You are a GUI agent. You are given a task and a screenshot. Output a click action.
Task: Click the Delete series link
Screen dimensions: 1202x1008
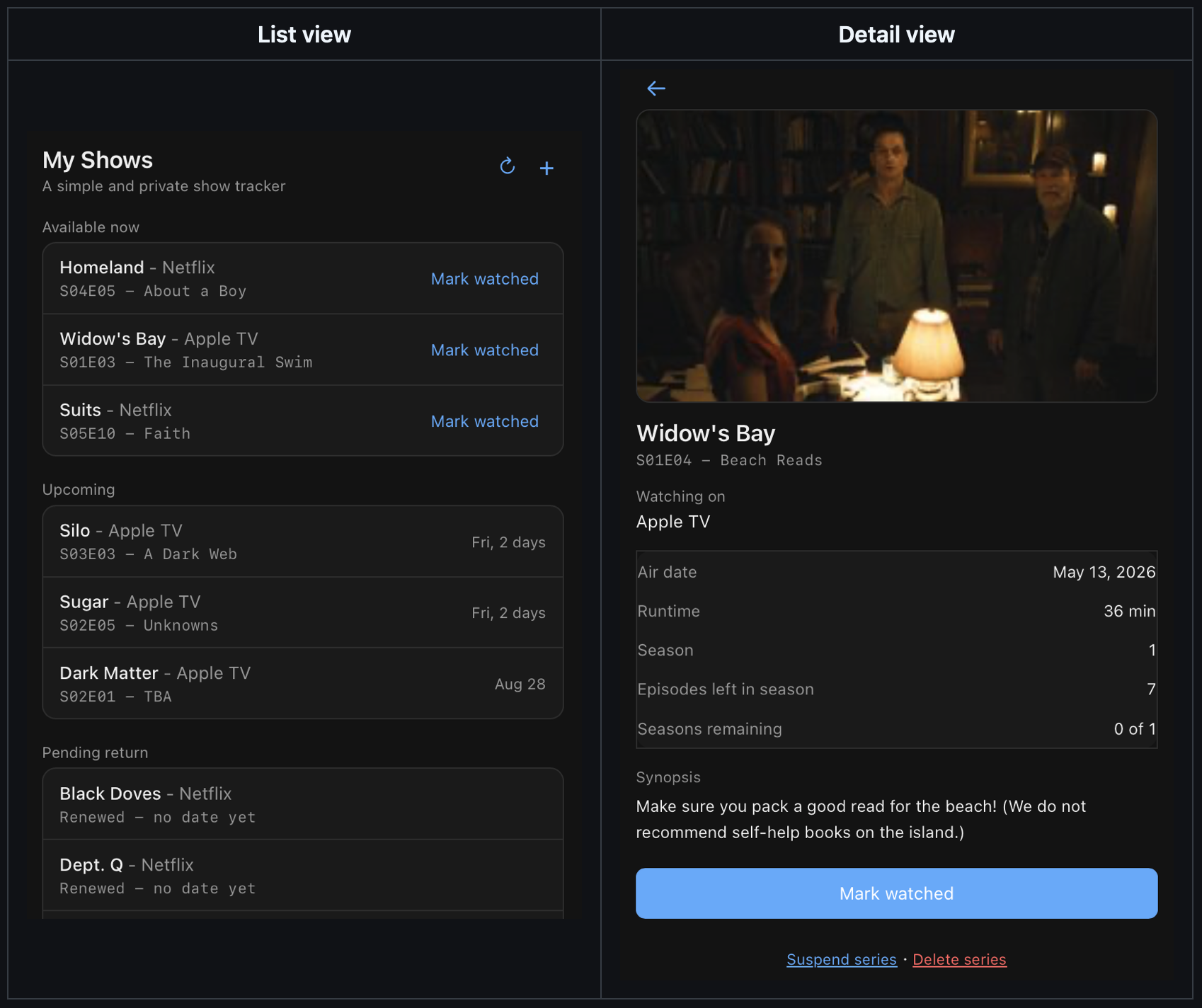(959, 959)
